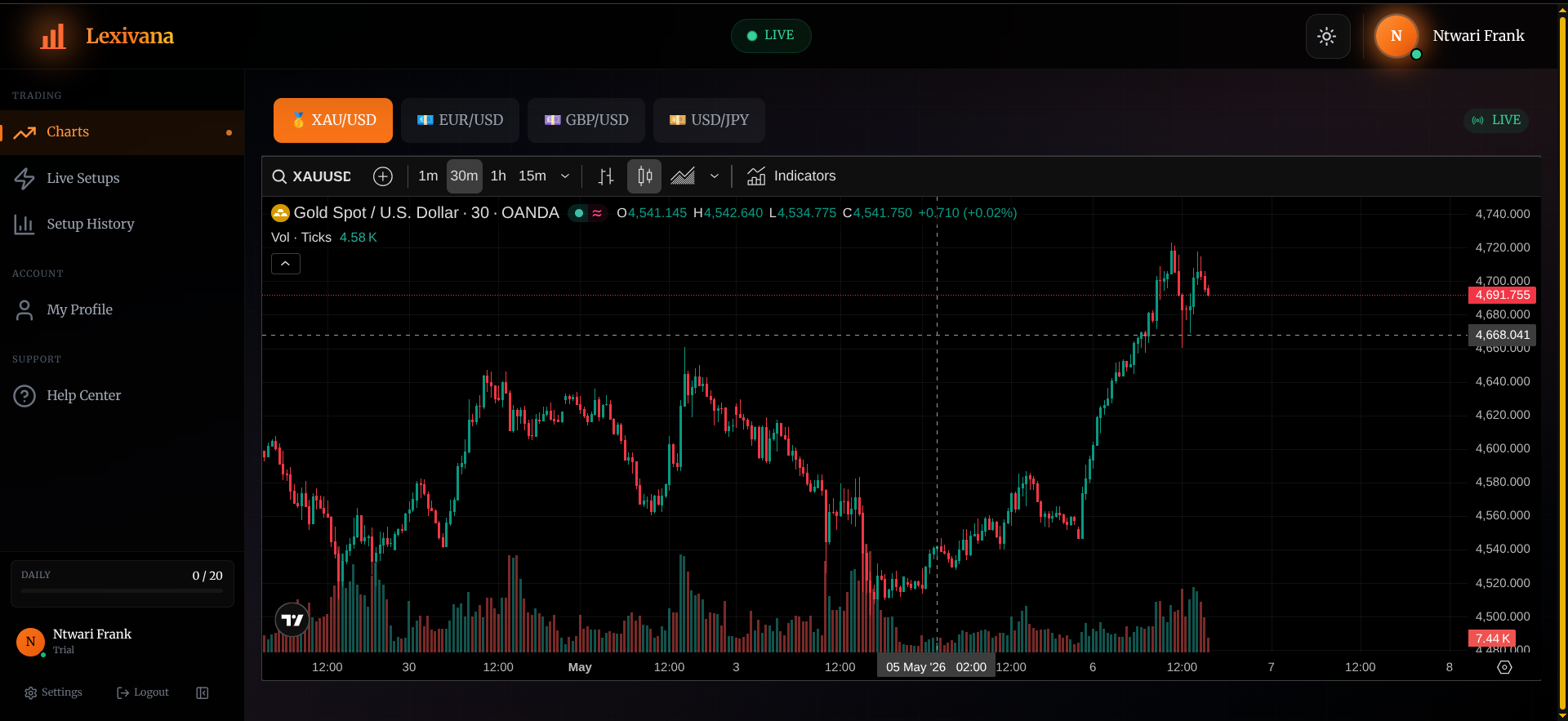Open chart settings gear by time axis
The height and width of the screenshot is (721, 1568).
pyautogui.click(x=1504, y=667)
